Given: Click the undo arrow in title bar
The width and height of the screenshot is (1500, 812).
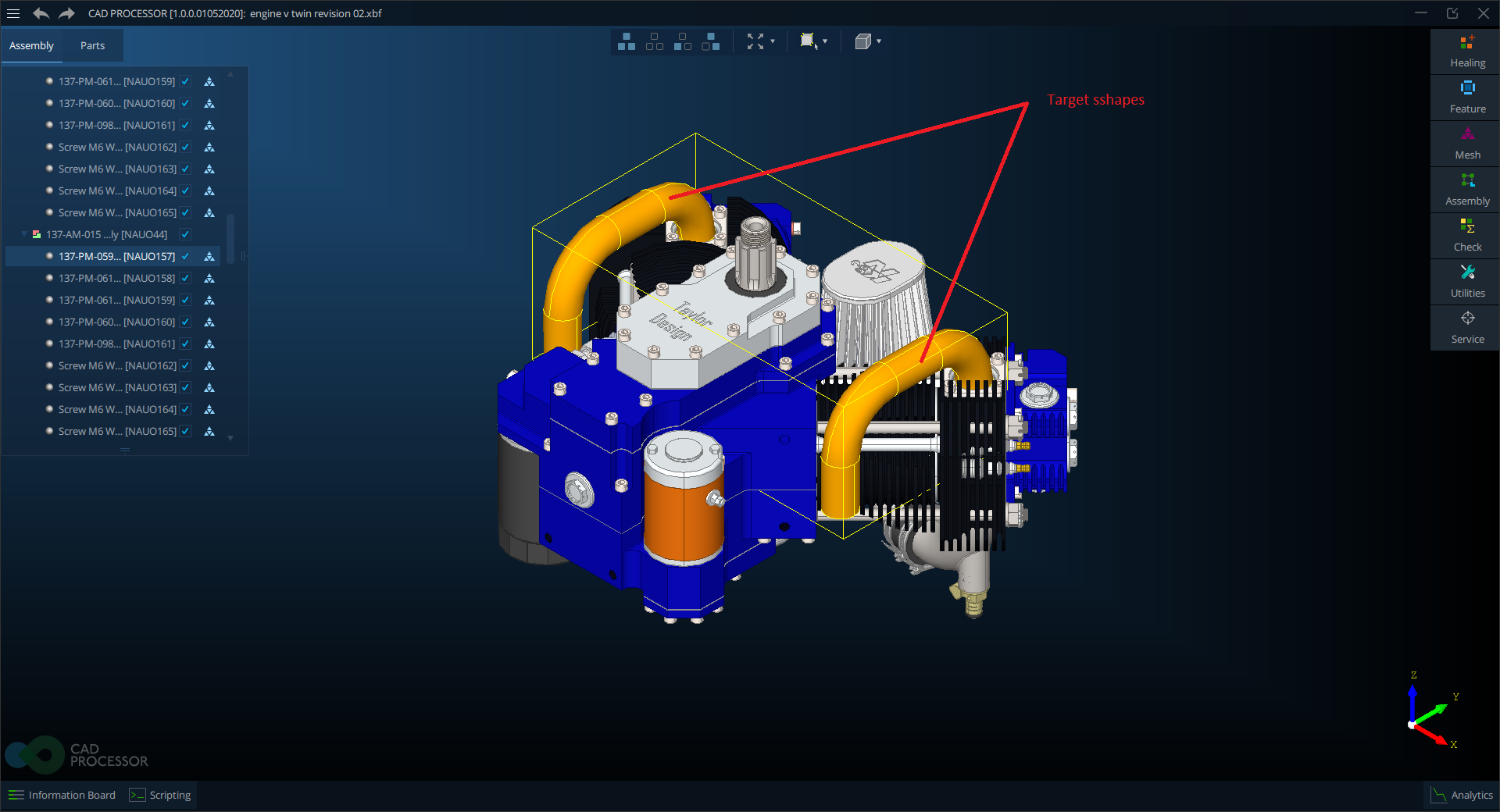Looking at the screenshot, I should pyautogui.click(x=41, y=13).
